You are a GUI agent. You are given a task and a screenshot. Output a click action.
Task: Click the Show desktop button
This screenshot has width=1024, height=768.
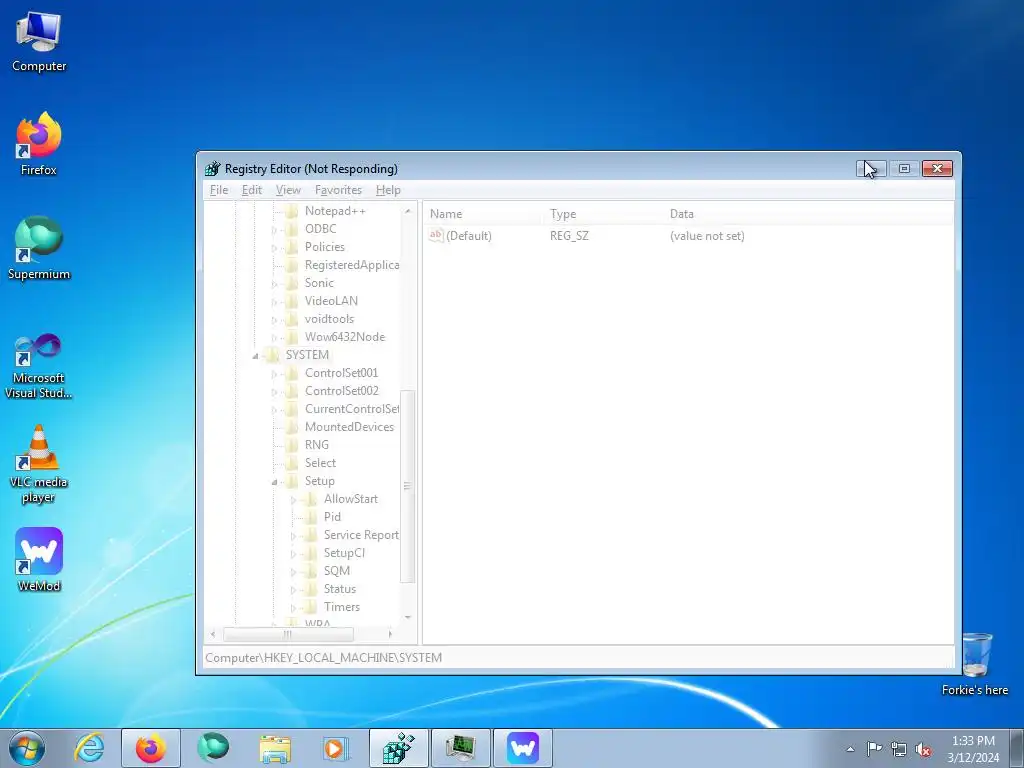click(x=1017, y=748)
